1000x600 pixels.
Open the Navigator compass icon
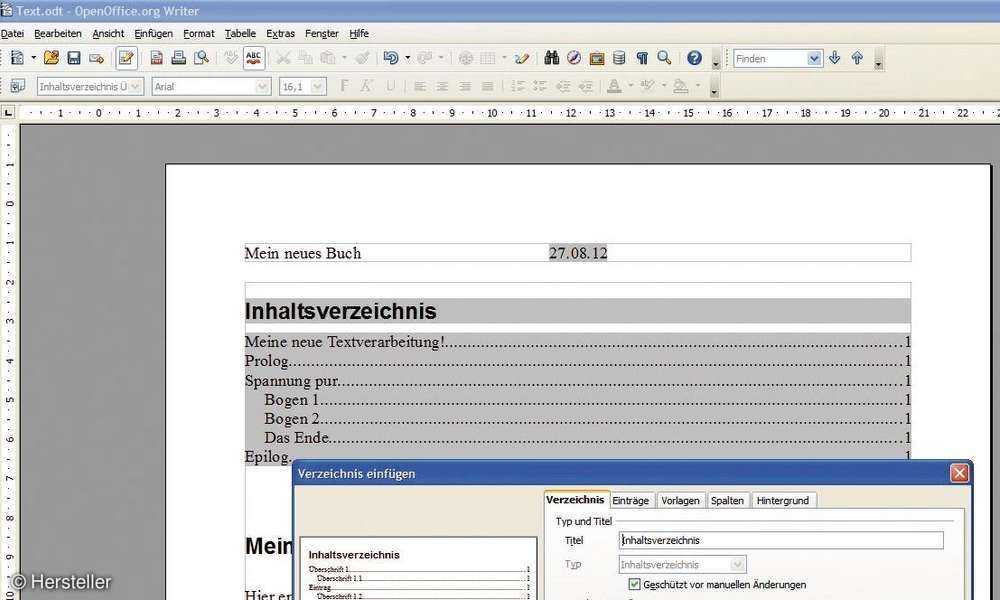[573, 58]
